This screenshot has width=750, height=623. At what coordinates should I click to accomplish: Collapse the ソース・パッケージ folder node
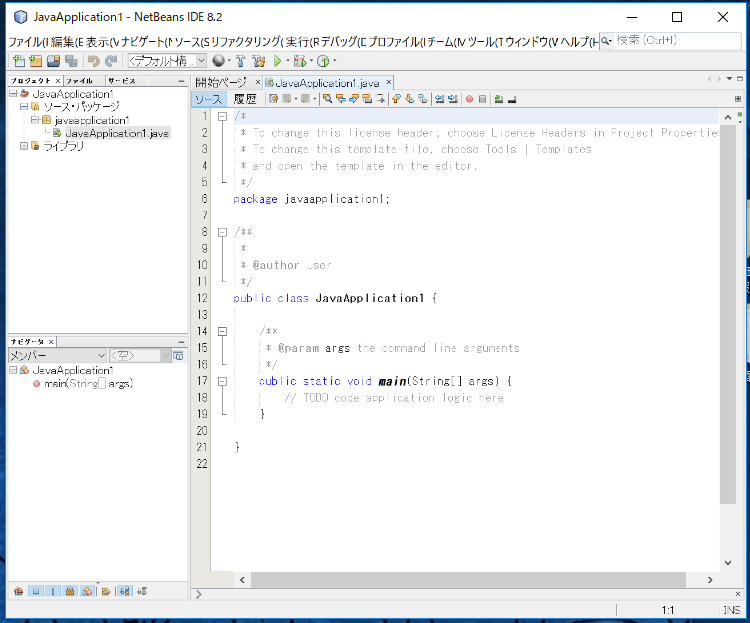coord(24,106)
